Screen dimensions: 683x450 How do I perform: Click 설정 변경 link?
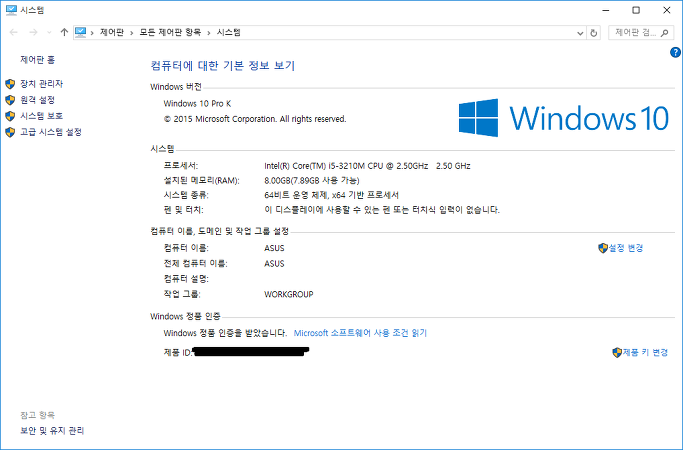click(626, 248)
